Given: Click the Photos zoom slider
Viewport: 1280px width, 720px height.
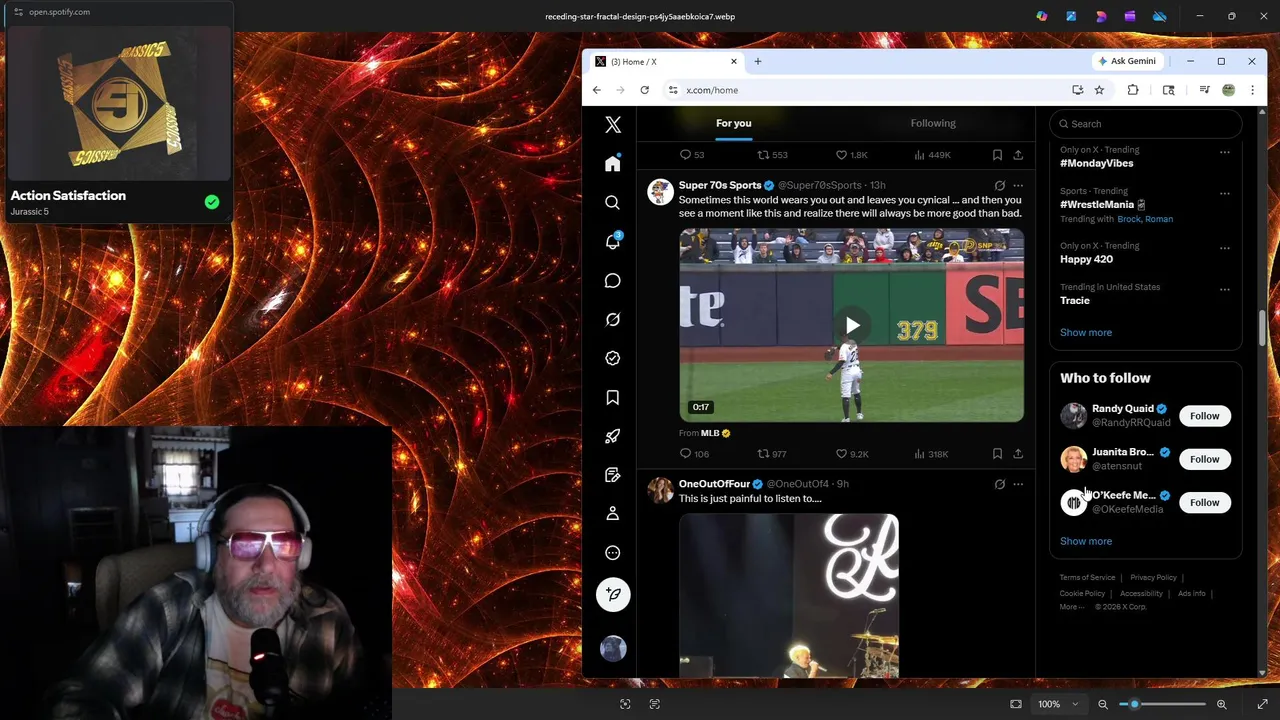Looking at the screenshot, I should (x=1163, y=704).
